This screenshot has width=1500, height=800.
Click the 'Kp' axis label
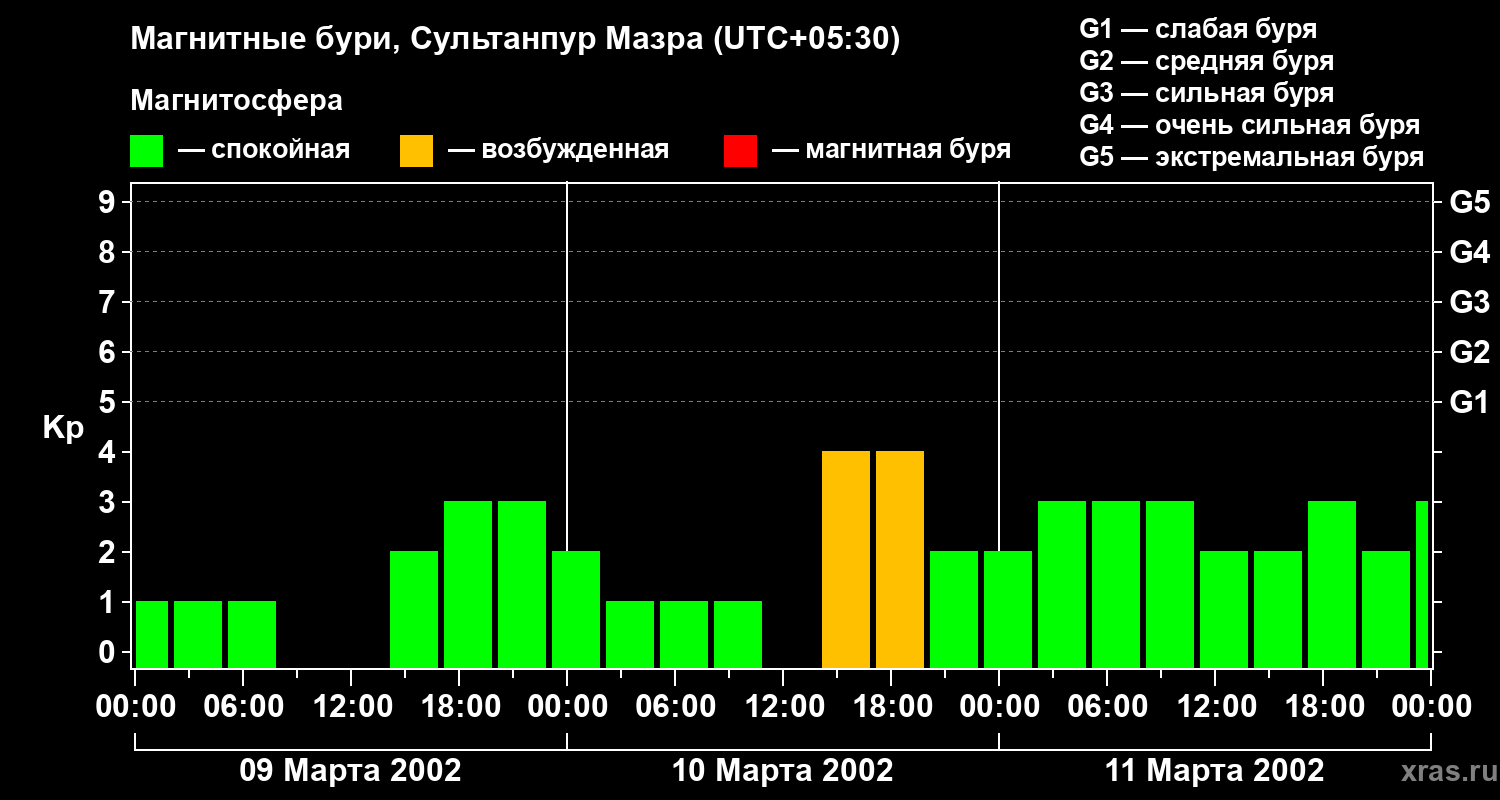63,428
